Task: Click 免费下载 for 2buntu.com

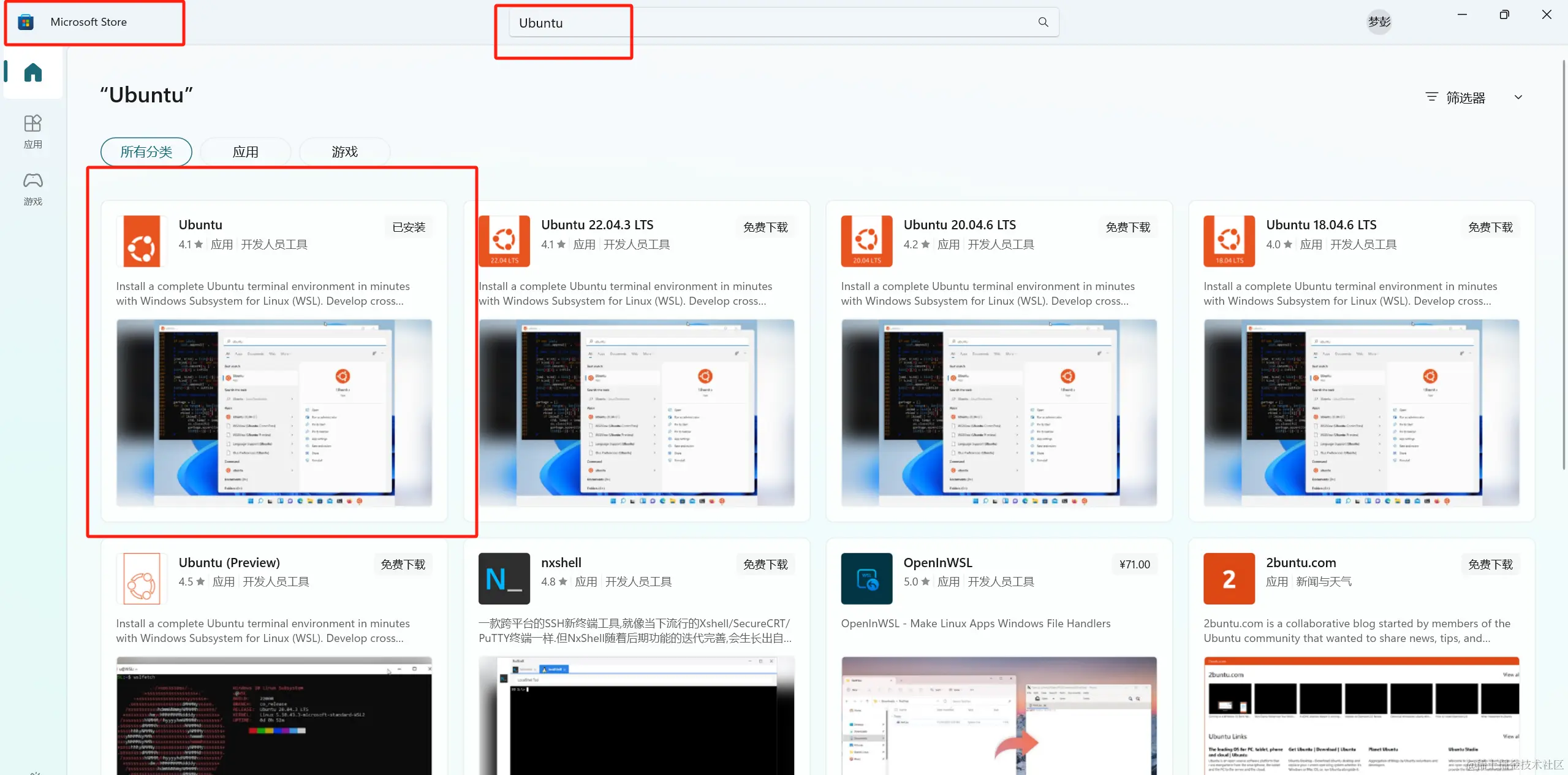Action: 1491,564
